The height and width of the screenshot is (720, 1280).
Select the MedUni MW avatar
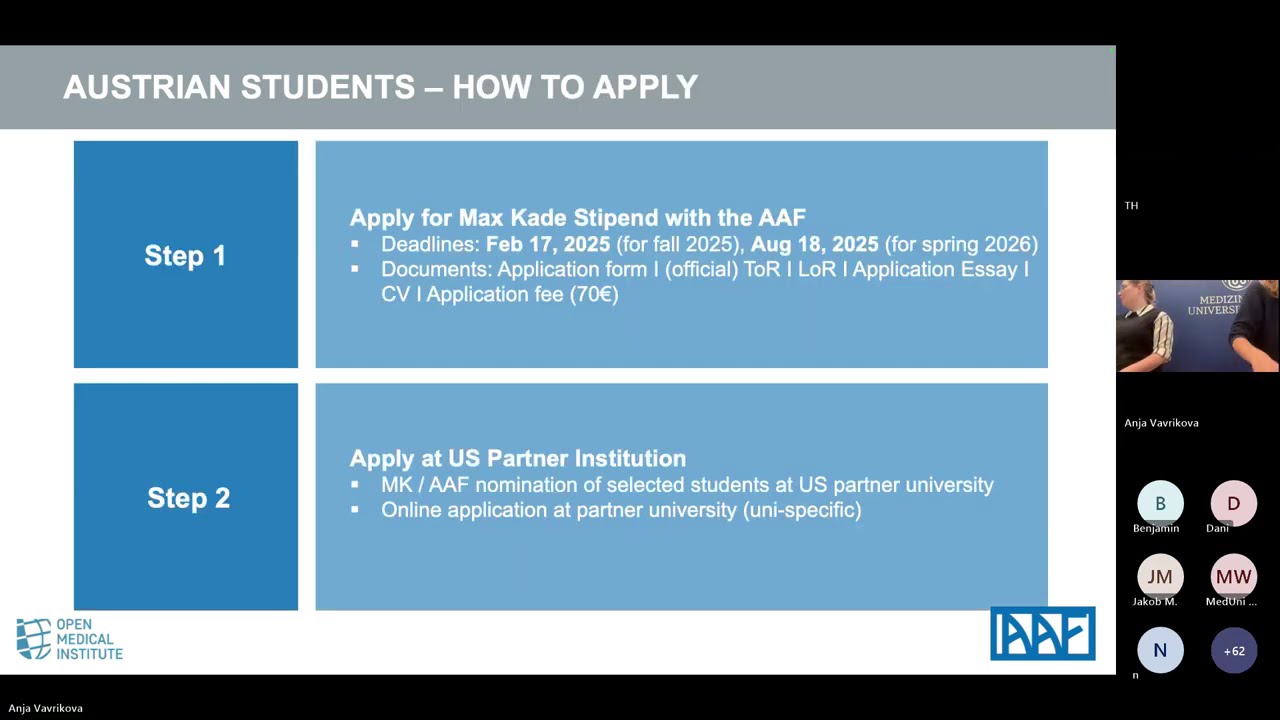tap(1233, 577)
